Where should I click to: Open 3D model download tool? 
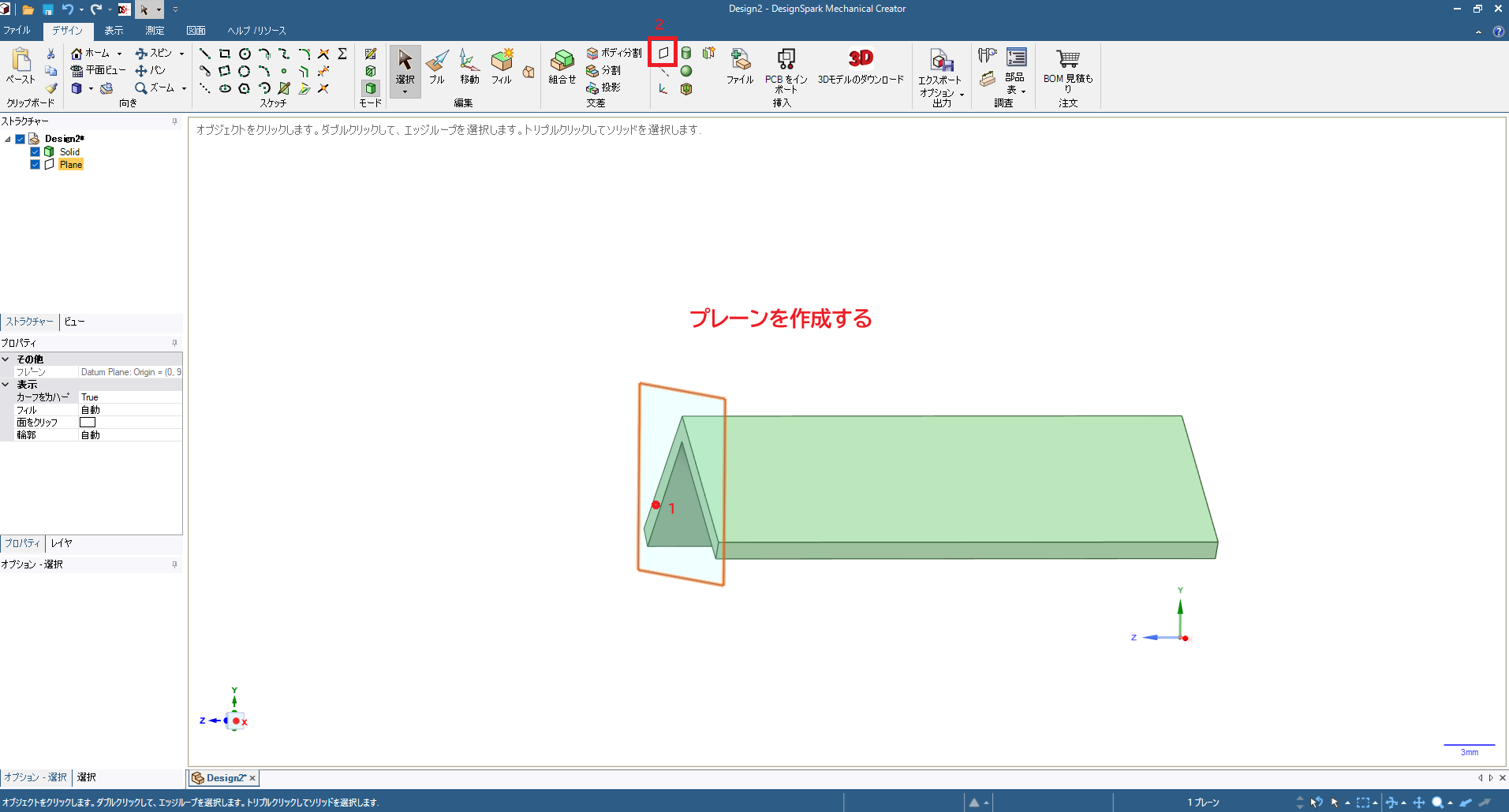click(861, 66)
